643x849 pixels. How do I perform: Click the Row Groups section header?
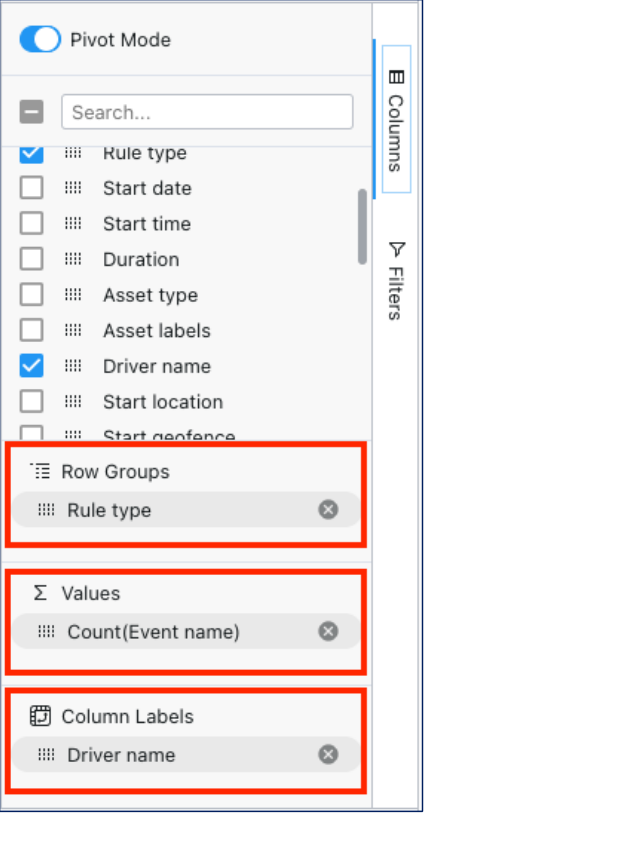pos(115,472)
